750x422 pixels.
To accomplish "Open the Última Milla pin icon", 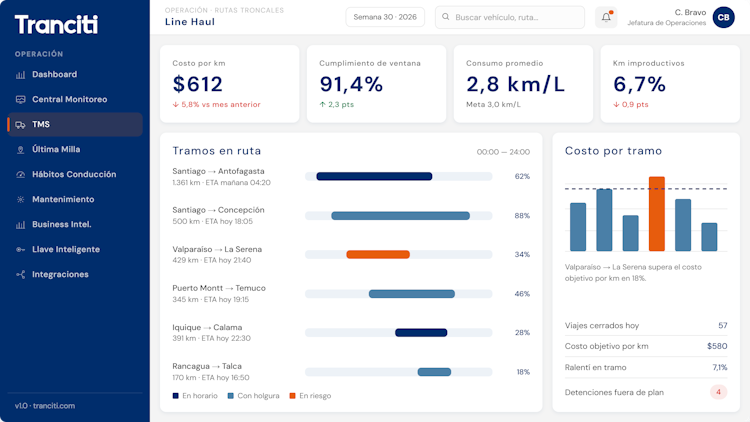I will [21, 150].
